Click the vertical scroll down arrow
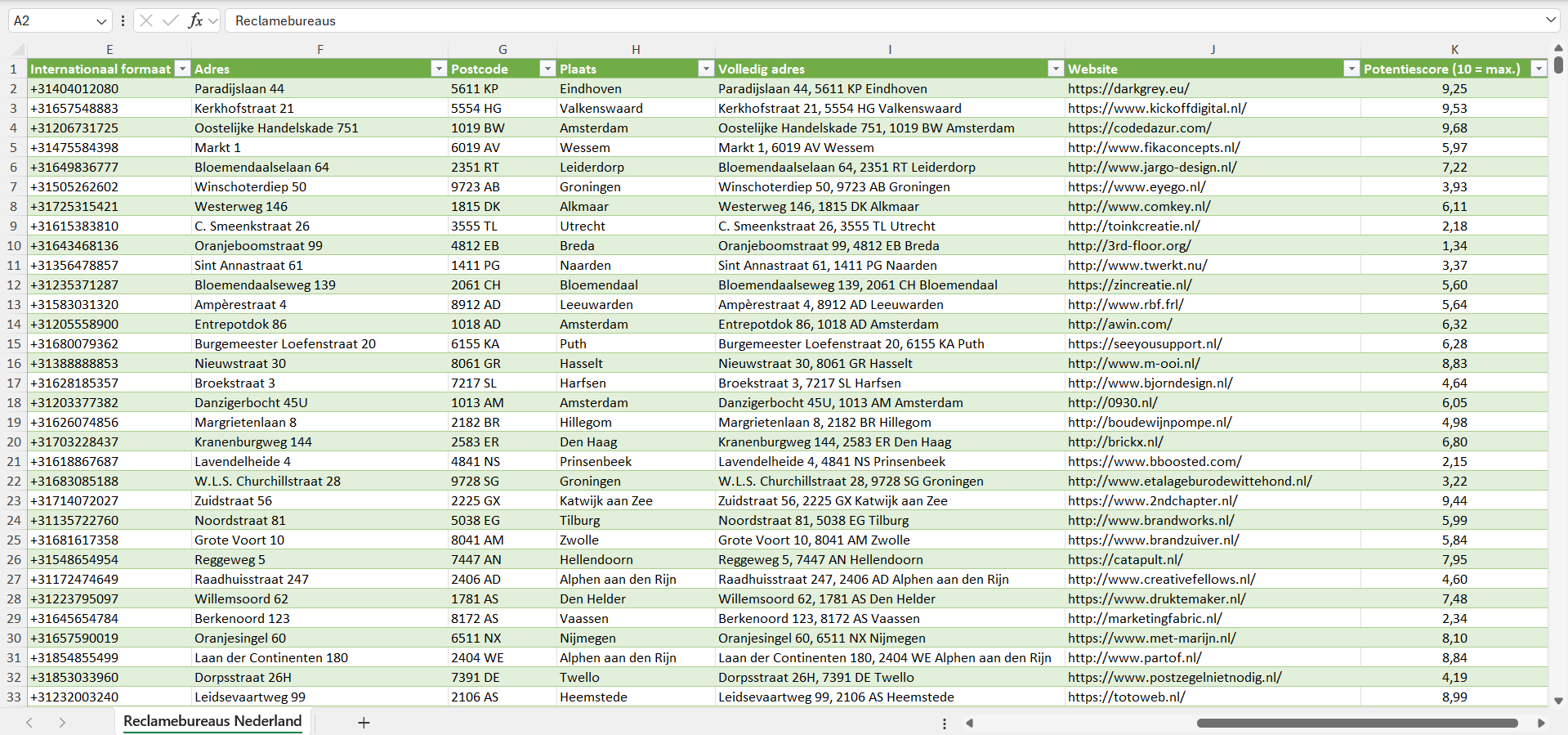Image resolution: width=1568 pixels, height=735 pixels. click(1558, 701)
